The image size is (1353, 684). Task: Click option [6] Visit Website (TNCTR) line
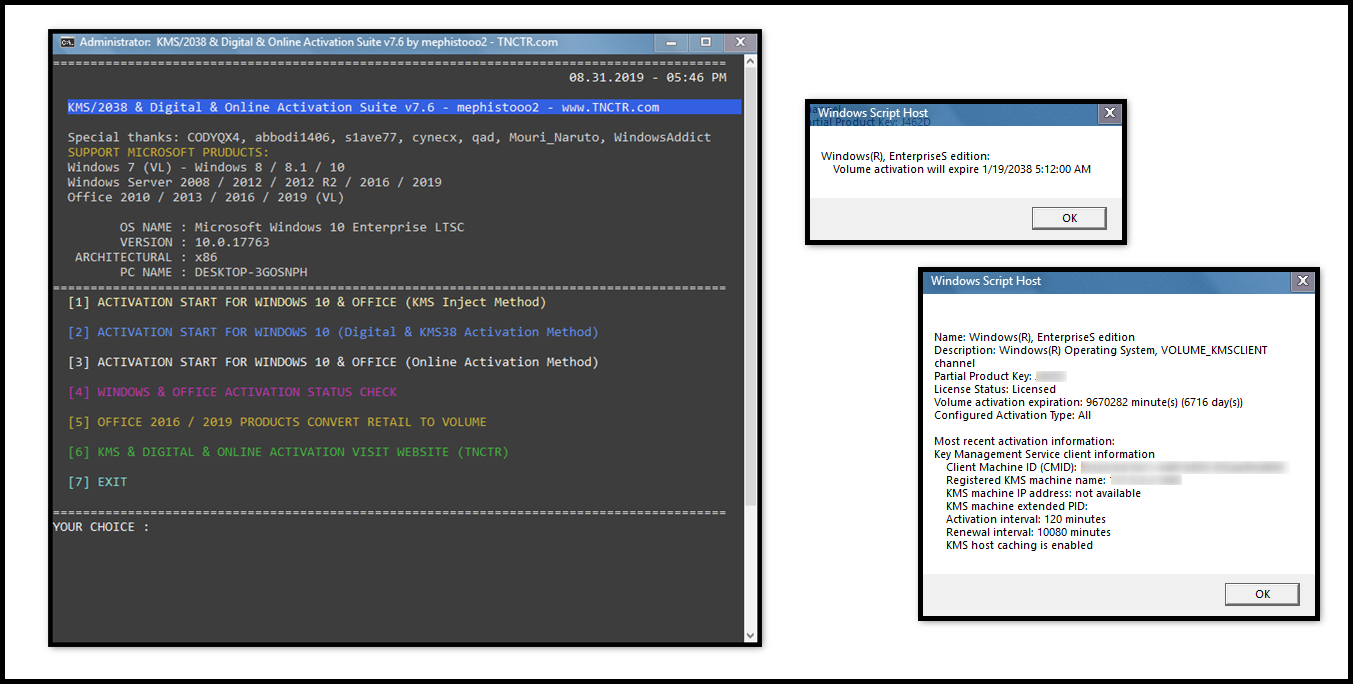click(x=288, y=452)
